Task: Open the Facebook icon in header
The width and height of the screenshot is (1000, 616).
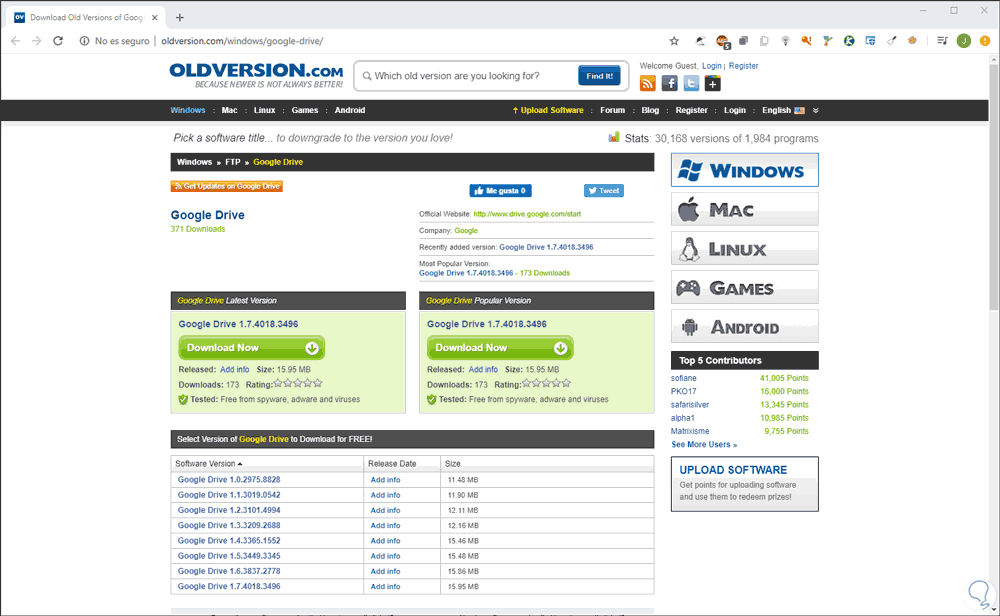Action: (x=669, y=84)
